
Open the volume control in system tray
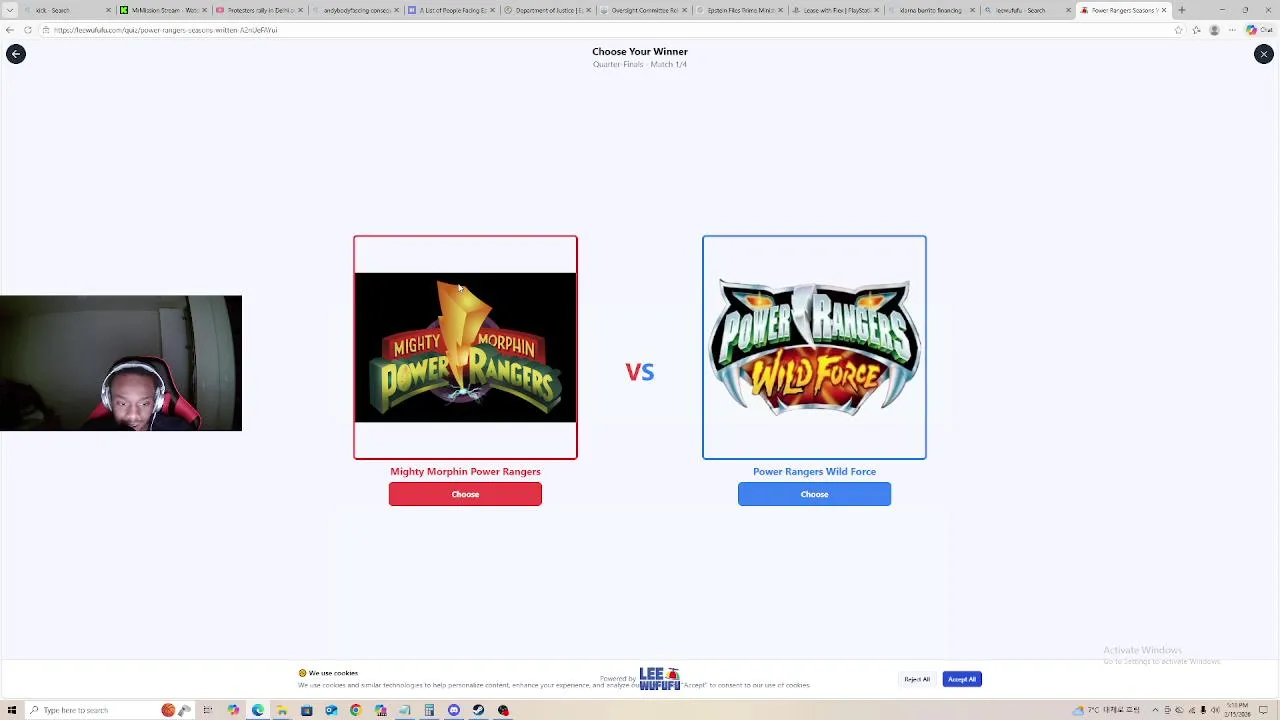(1215, 710)
